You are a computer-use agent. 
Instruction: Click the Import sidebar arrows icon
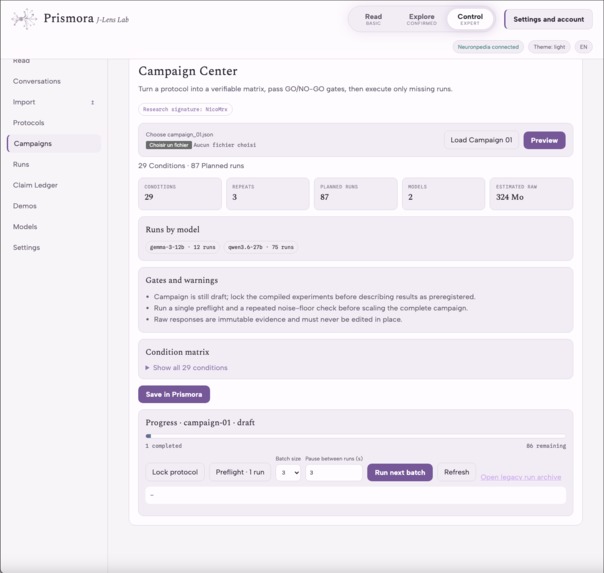(92, 102)
